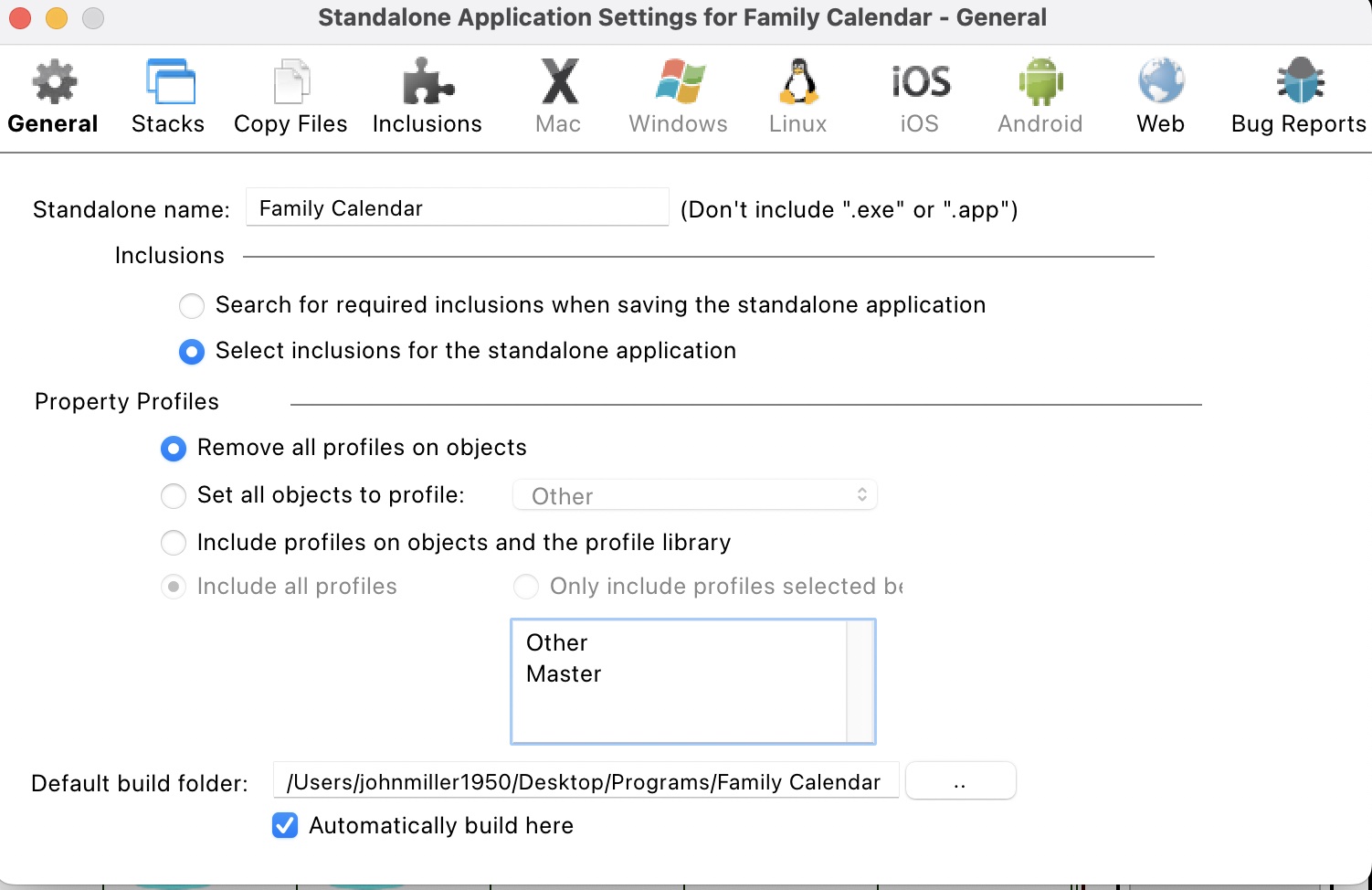Select the General settings tab
Viewport: 1372px width, 890px height.
pyautogui.click(x=53, y=97)
